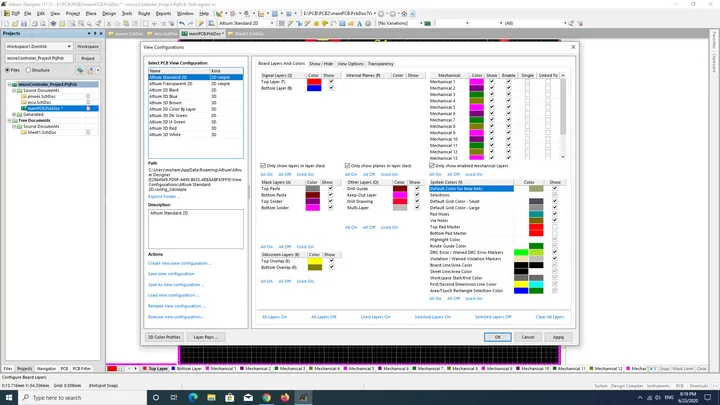Open the Route menu
Screen dimensions: 720x405
(x=144, y=14)
